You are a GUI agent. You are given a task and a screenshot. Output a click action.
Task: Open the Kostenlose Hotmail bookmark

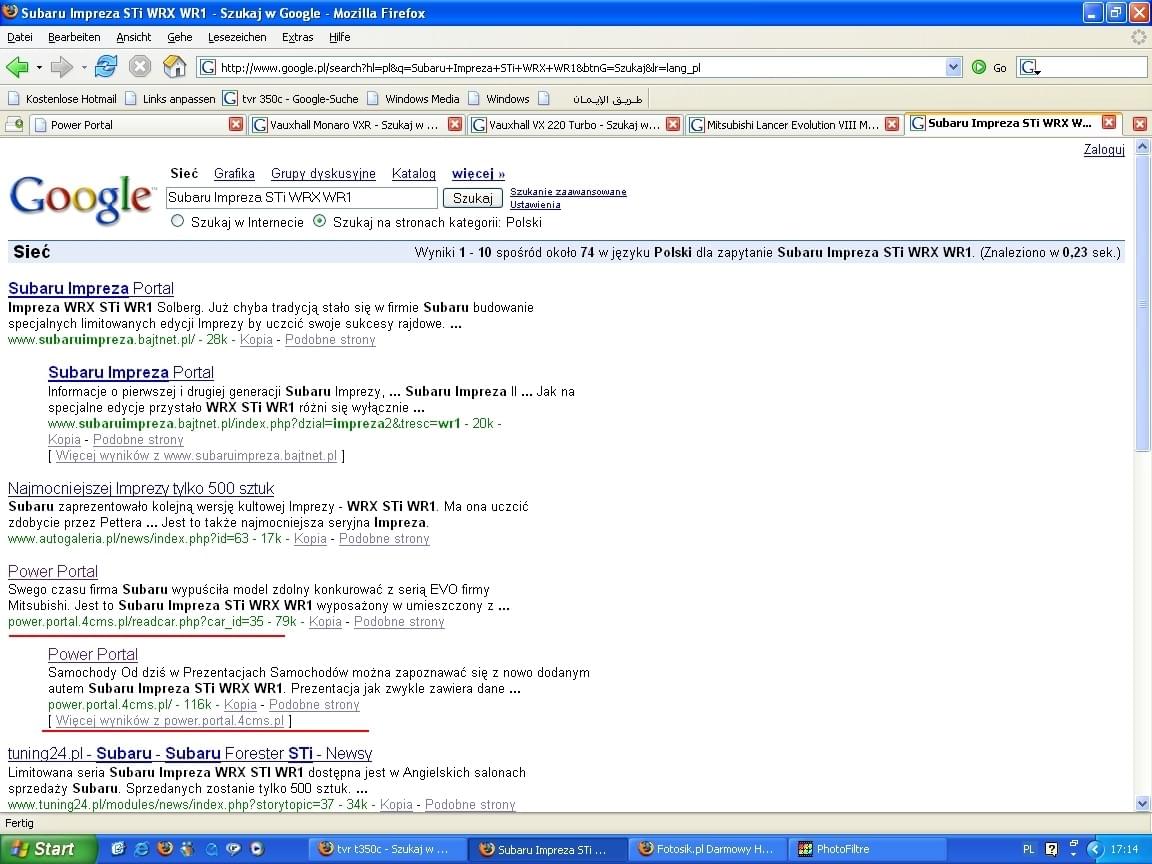[62, 98]
